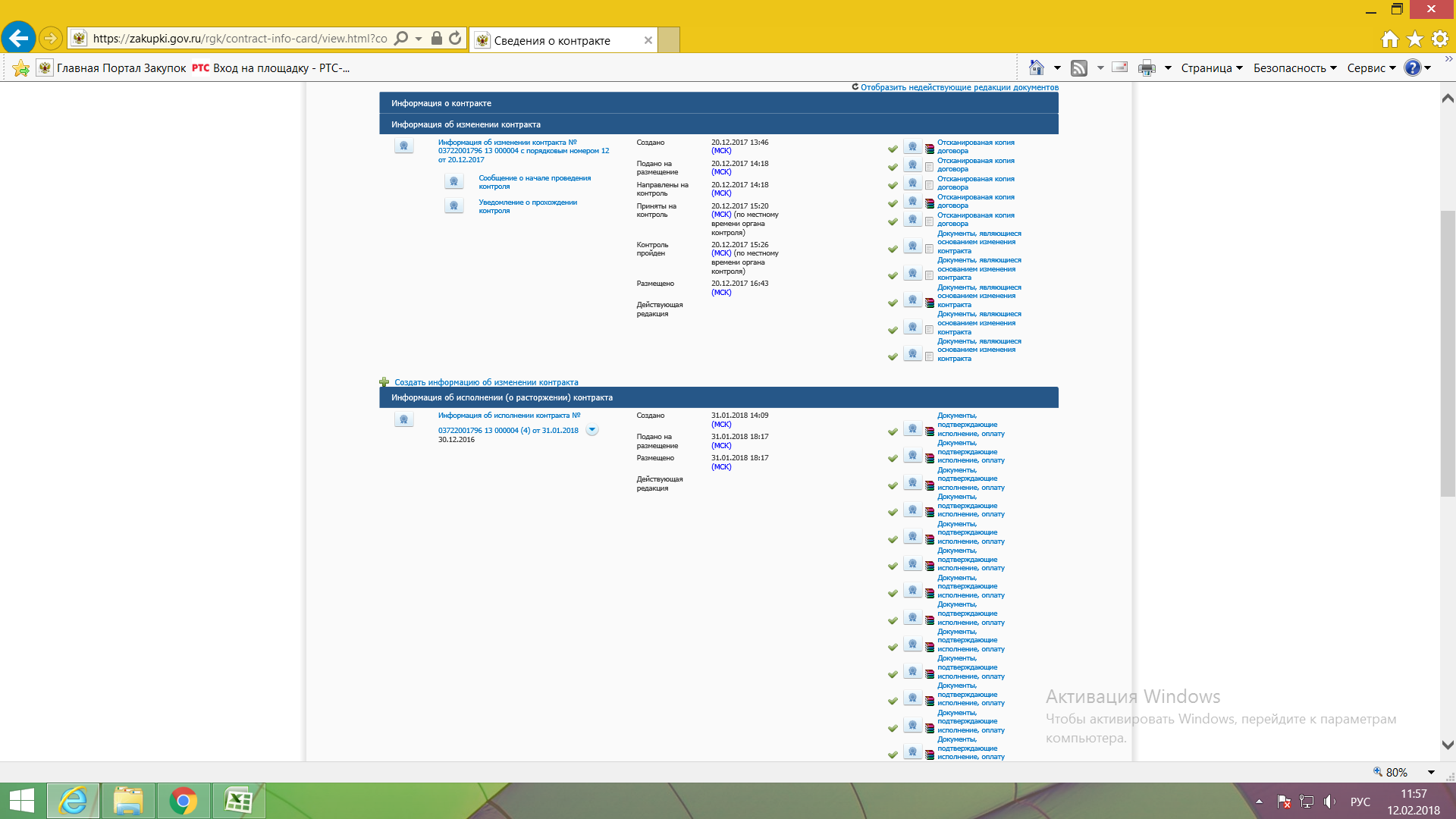Click signature icon beside 'Уведомление о прохождении контроля'
This screenshot has height=819, width=1456.
(453, 206)
